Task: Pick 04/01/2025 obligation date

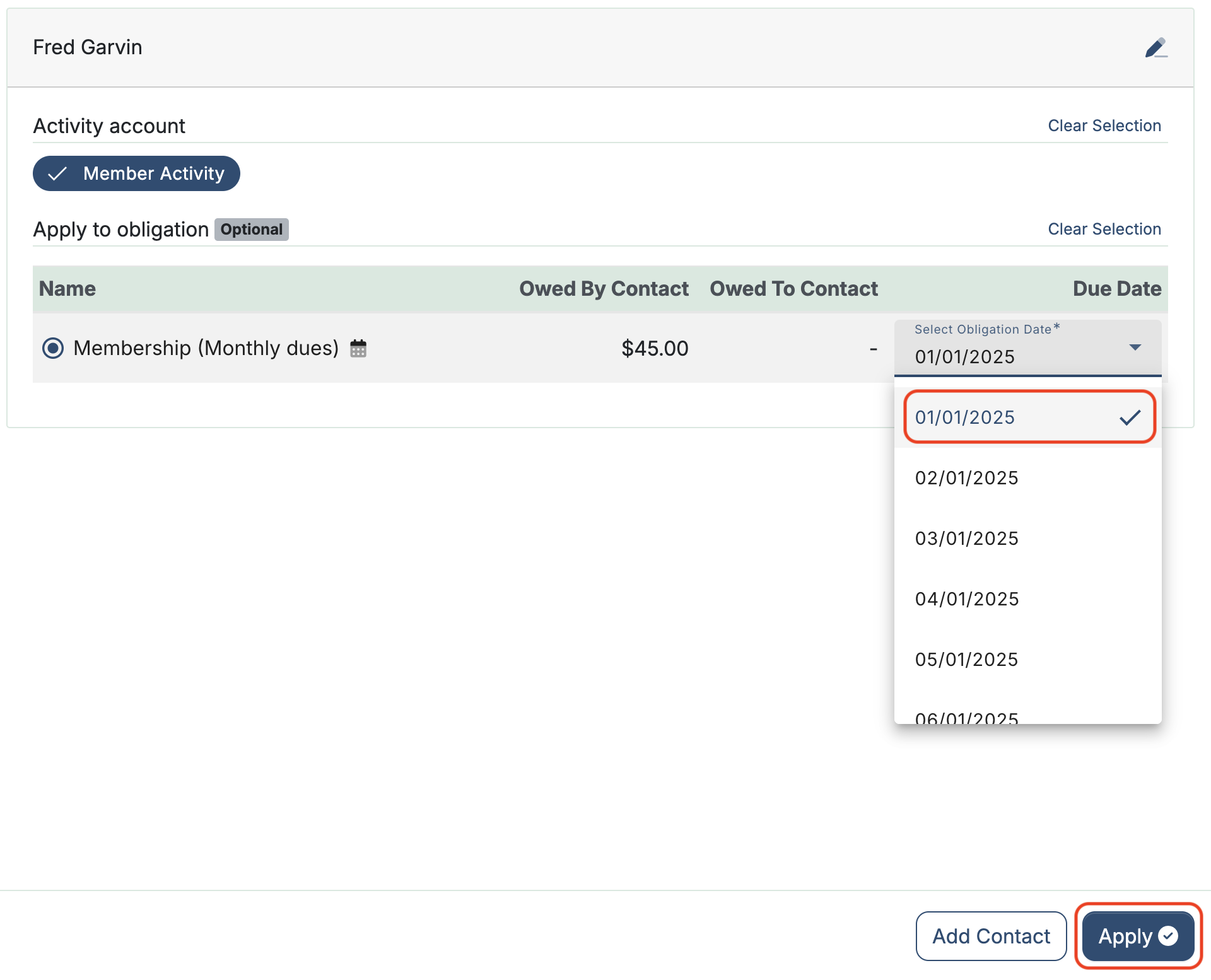Action: 966,599
